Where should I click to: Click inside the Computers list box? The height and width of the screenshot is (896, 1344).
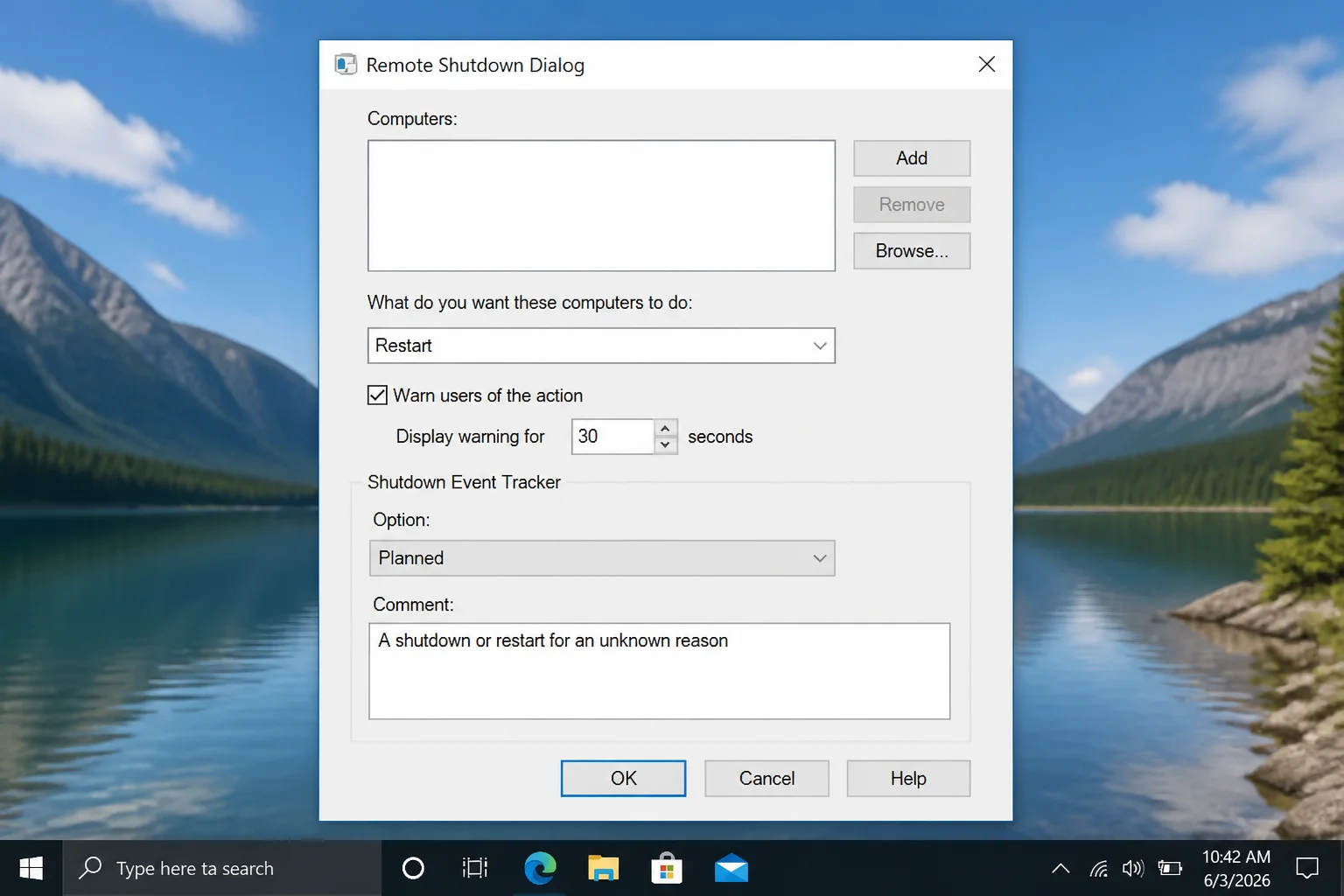click(x=601, y=206)
